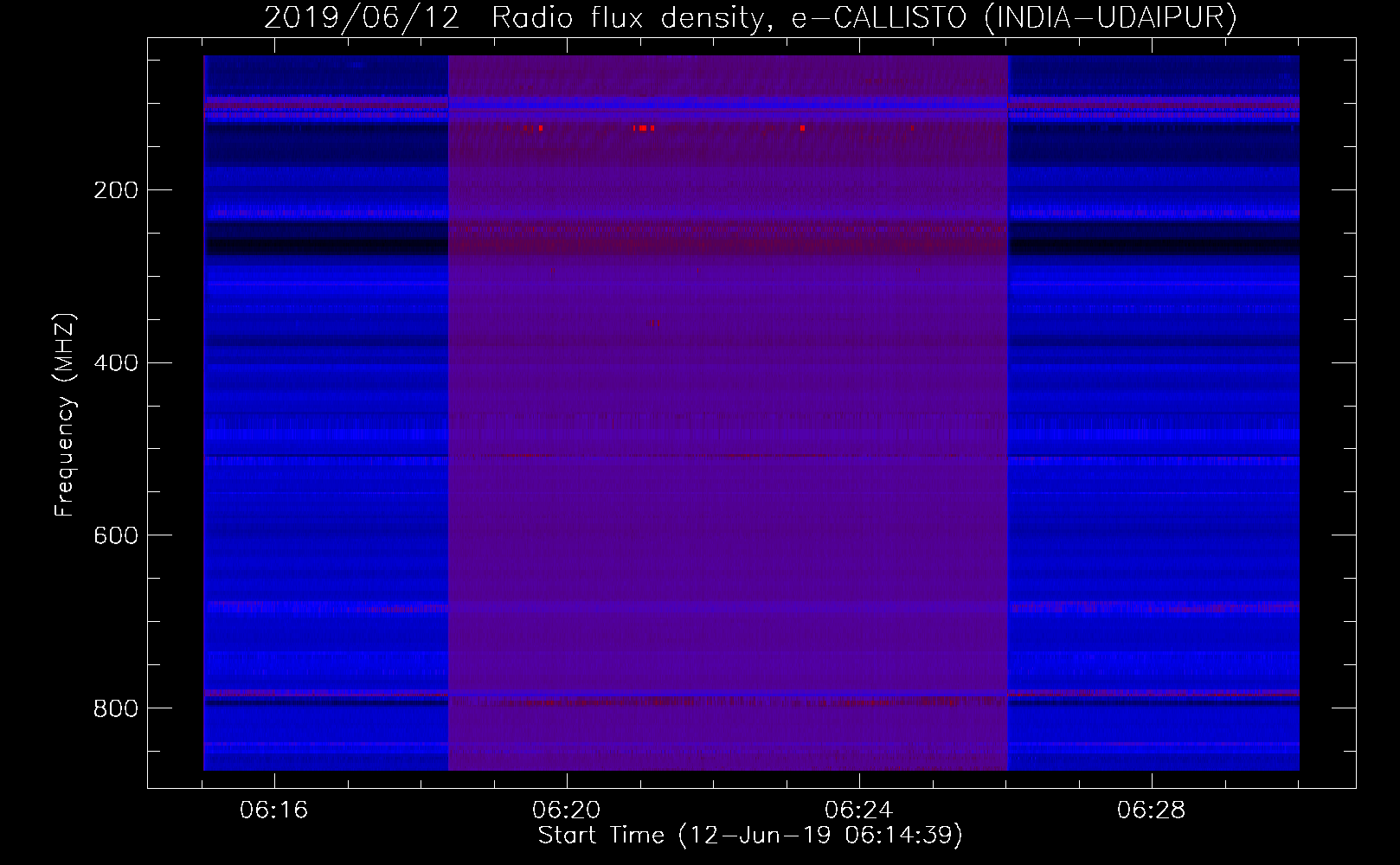Click the 06:28 time tick label
Image resolution: width=1400 pixels, height=865 pixels.
pyautogui.click(x=1151, y=811)
